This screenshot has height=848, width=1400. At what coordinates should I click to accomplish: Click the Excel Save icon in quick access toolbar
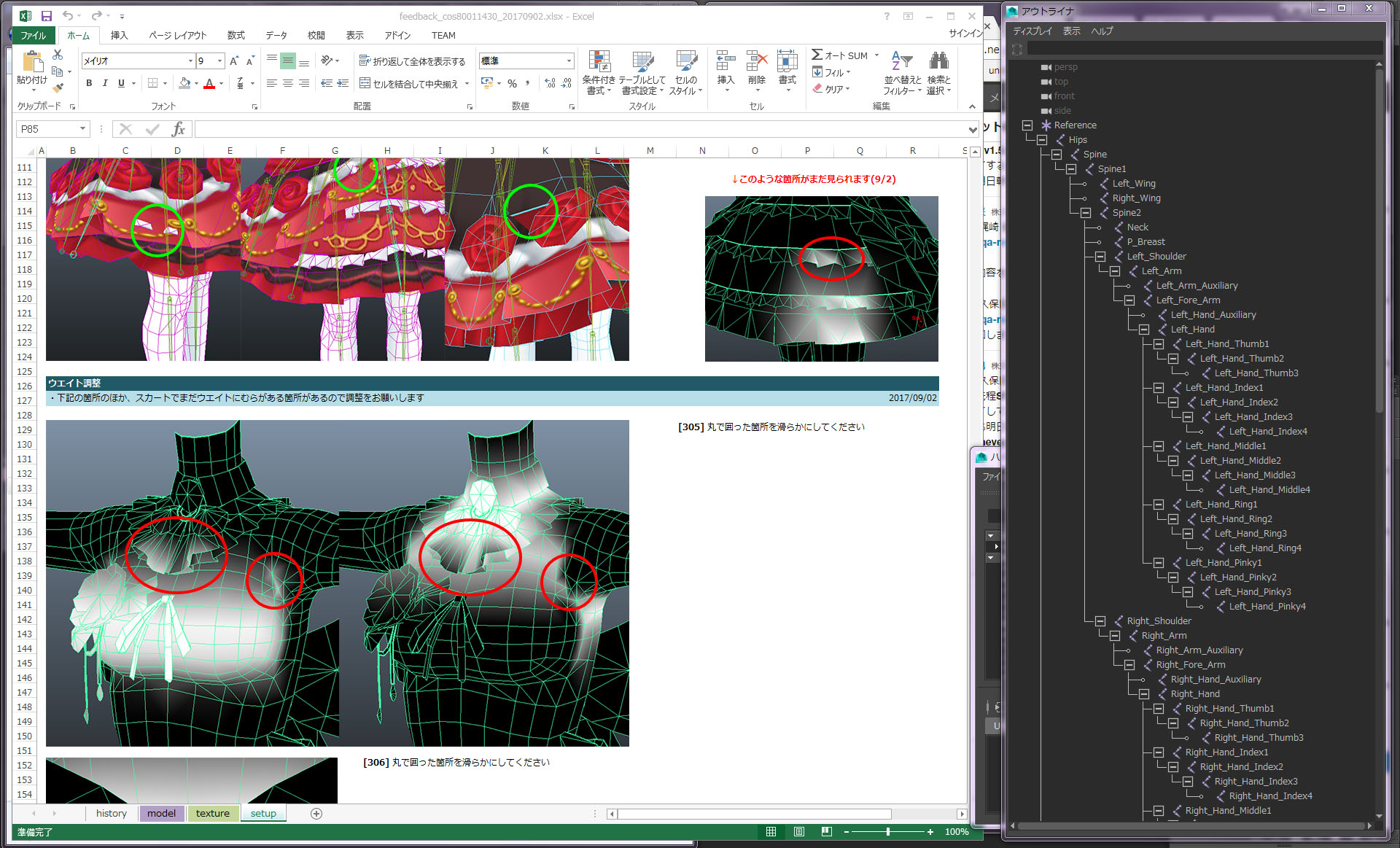pos(46,15)
